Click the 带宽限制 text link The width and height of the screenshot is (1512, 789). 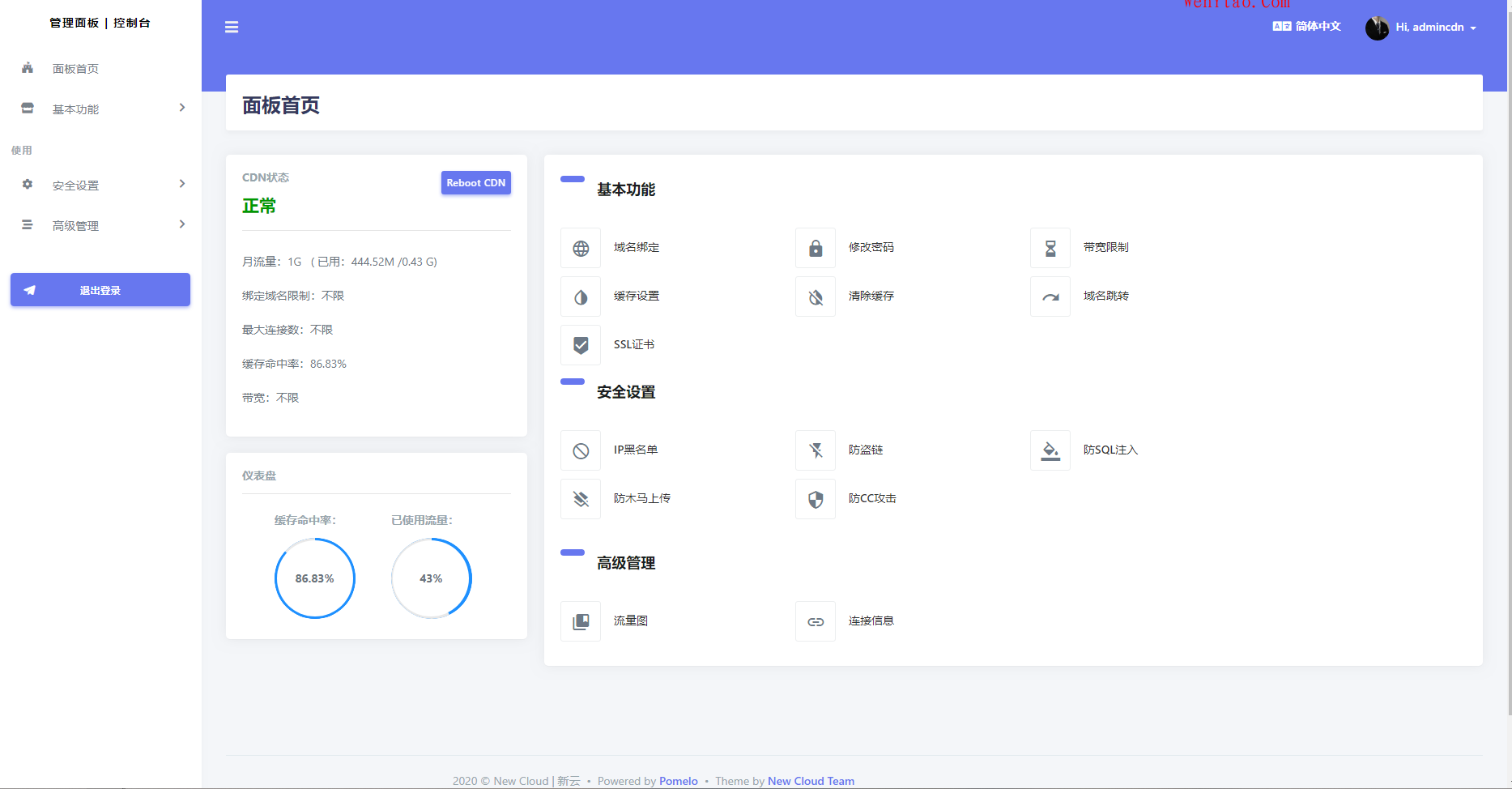tap(1106, 248)
